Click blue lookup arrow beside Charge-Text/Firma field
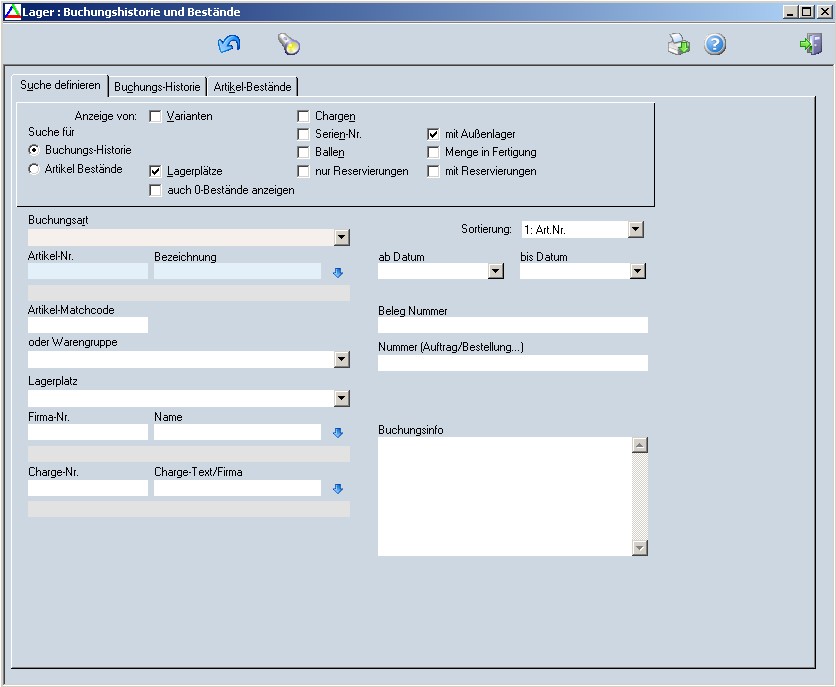The width and height of the screenshot is (836, 687). pos(338,489)
